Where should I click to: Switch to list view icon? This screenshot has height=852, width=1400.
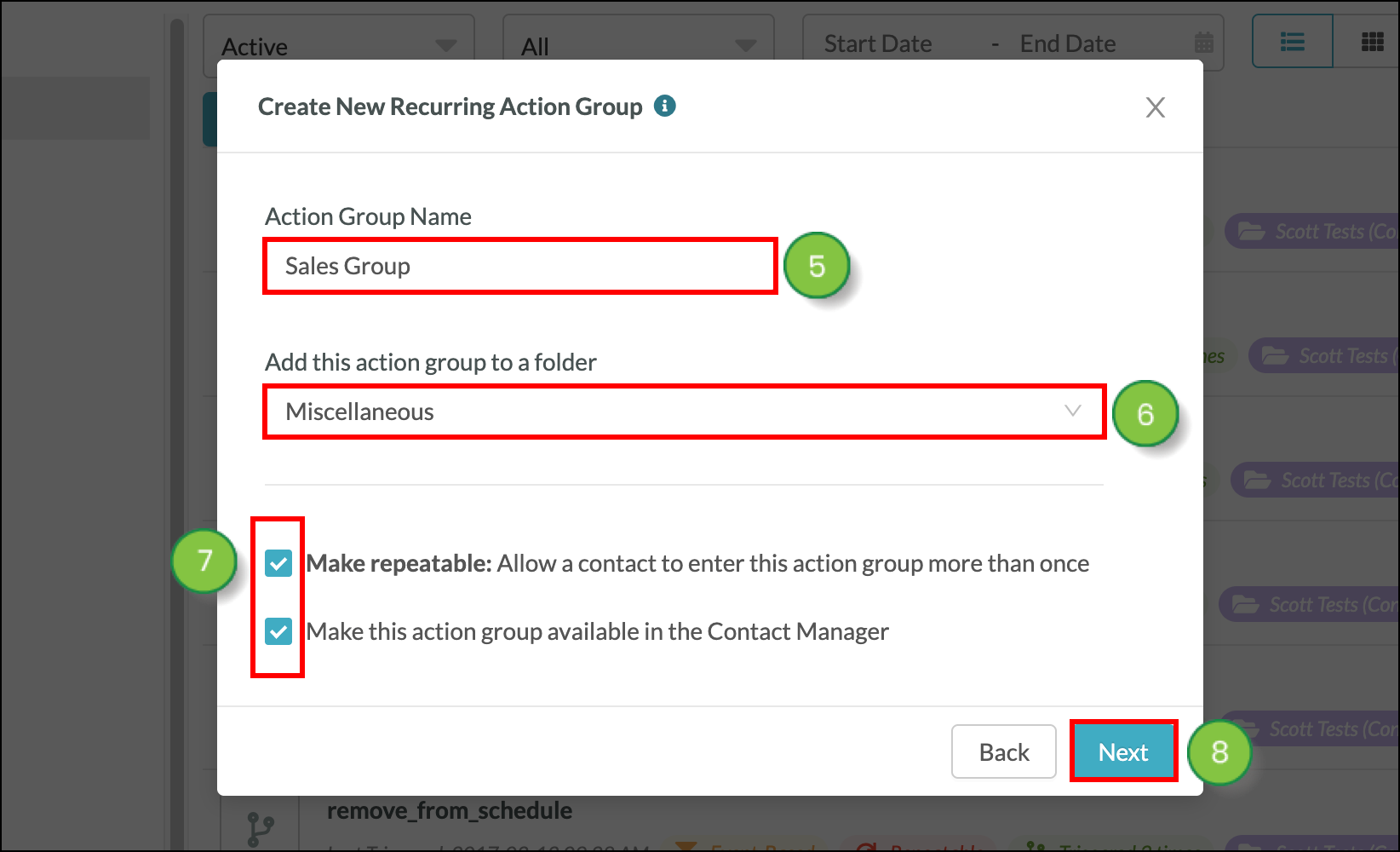(x=1293, y=42)
